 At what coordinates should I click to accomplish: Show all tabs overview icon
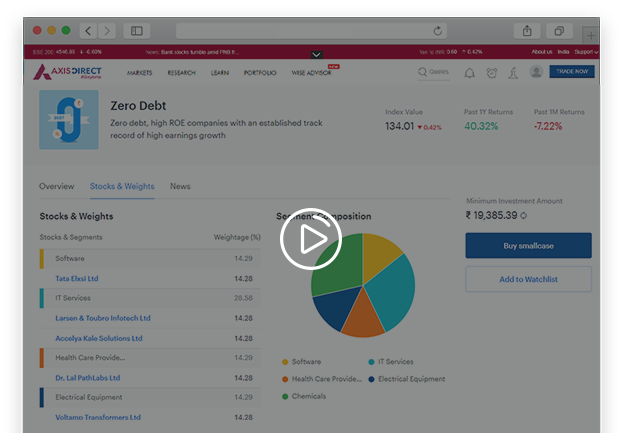point(559,31)
